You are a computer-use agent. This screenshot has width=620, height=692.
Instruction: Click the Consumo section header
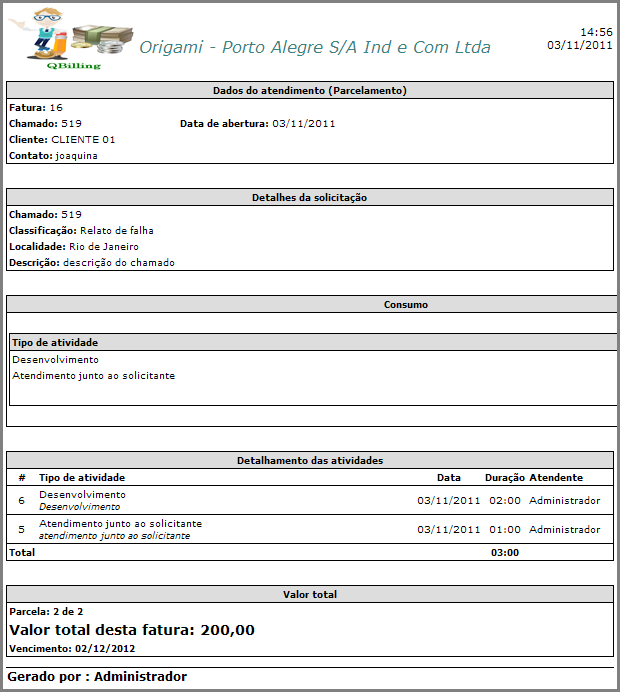[x=406, y=304]
